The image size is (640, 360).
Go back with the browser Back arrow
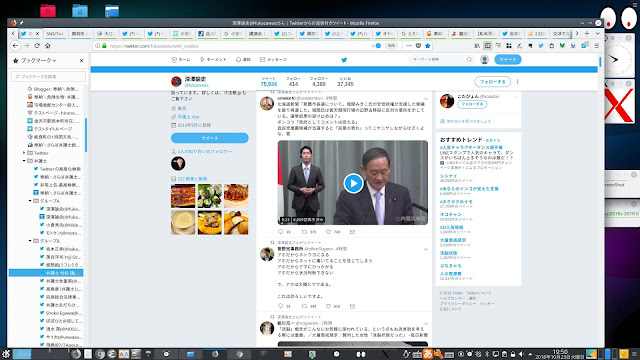(x=15, y=46)
